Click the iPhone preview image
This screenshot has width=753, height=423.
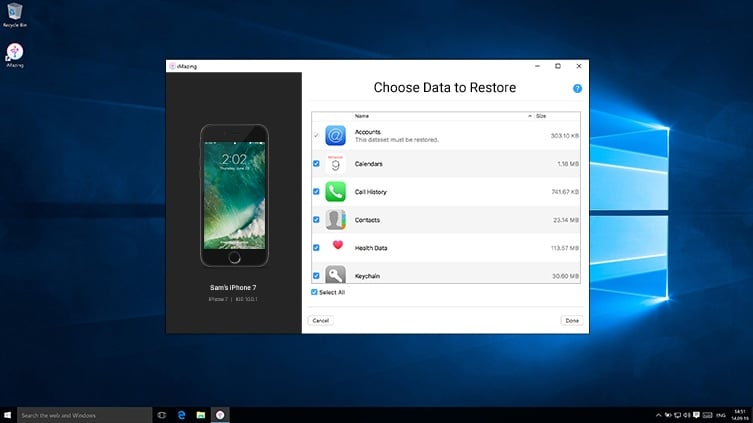[x=234, y=195]
